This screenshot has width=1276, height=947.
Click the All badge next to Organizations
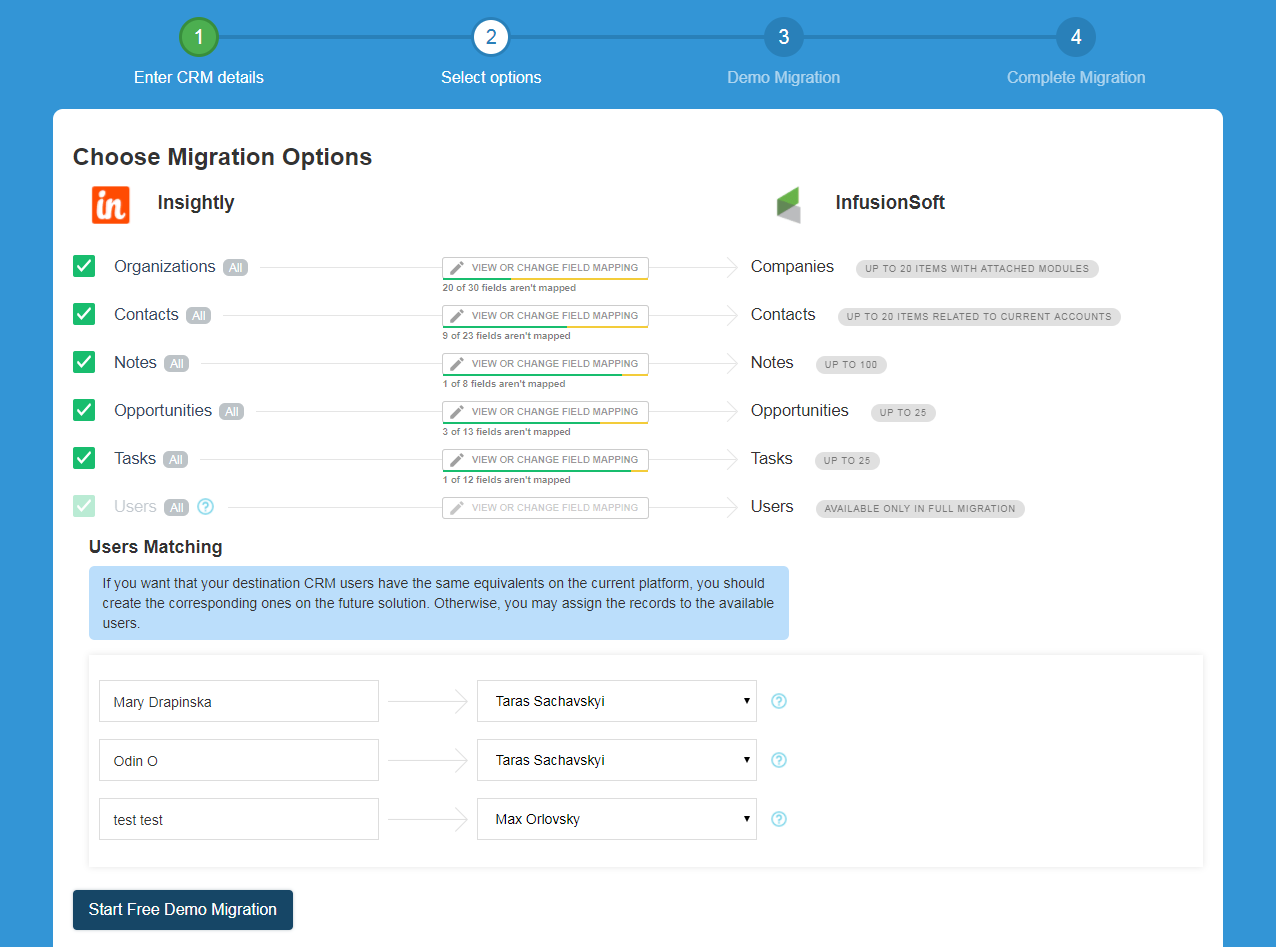tap(235, 268)
